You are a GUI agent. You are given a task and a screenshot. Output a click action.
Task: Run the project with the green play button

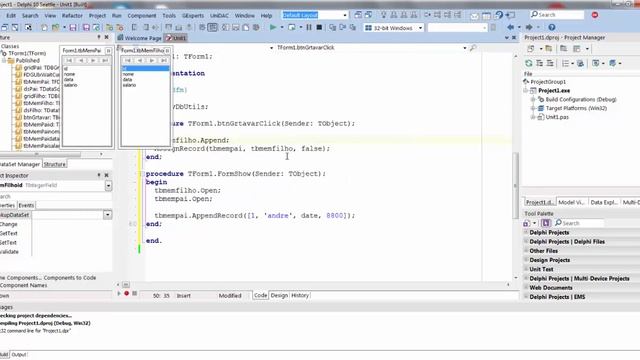(273, 27)
